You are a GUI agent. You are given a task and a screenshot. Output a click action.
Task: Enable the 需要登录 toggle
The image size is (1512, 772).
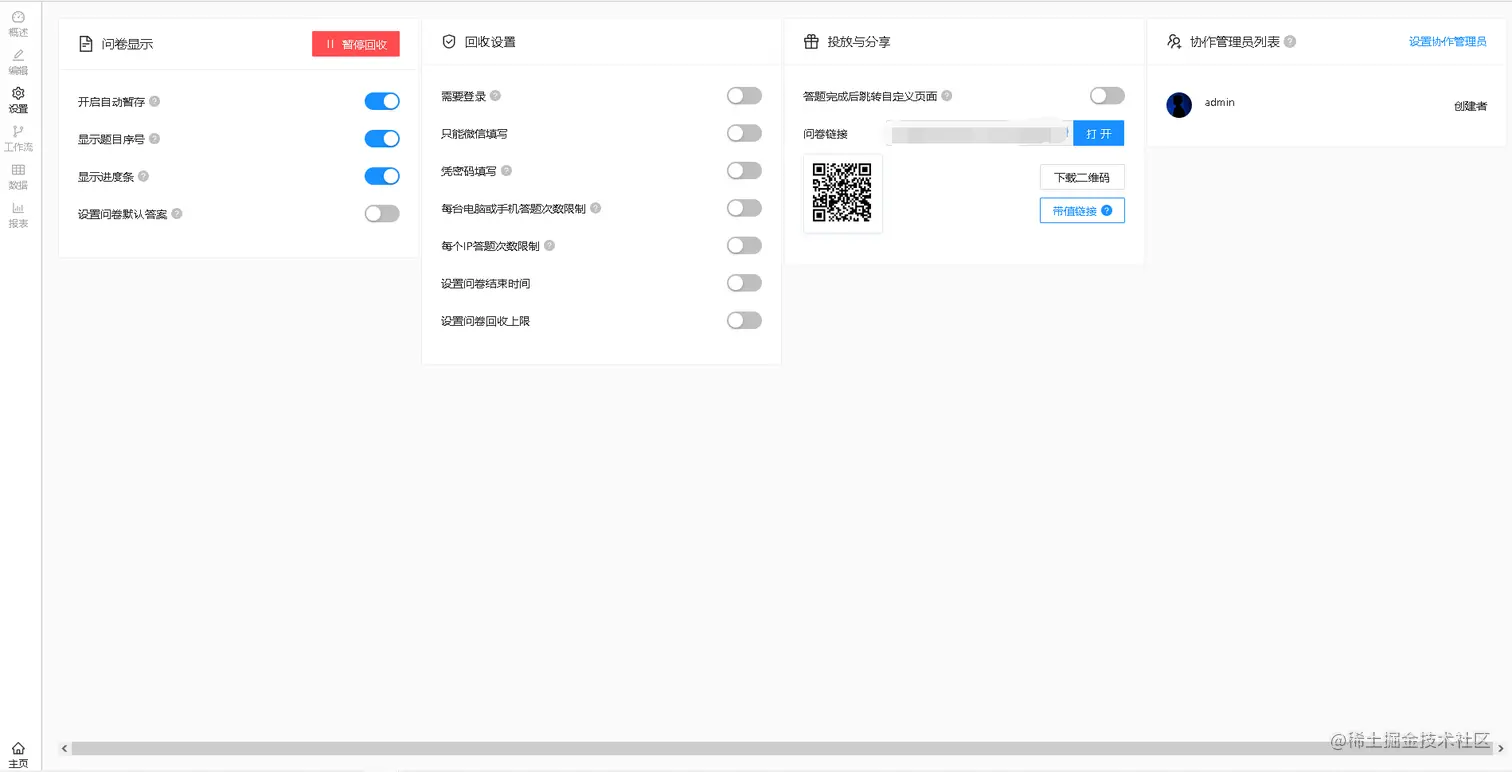744,95
